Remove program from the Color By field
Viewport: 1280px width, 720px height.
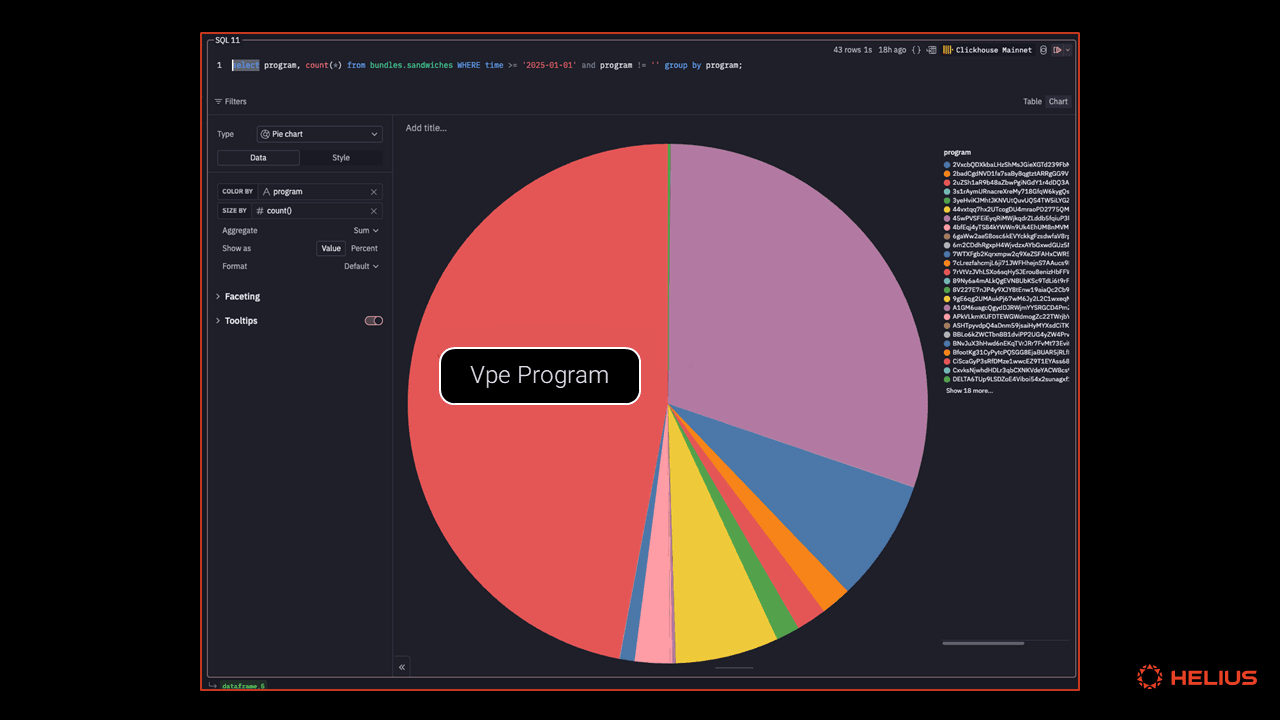tap(375, 191)
